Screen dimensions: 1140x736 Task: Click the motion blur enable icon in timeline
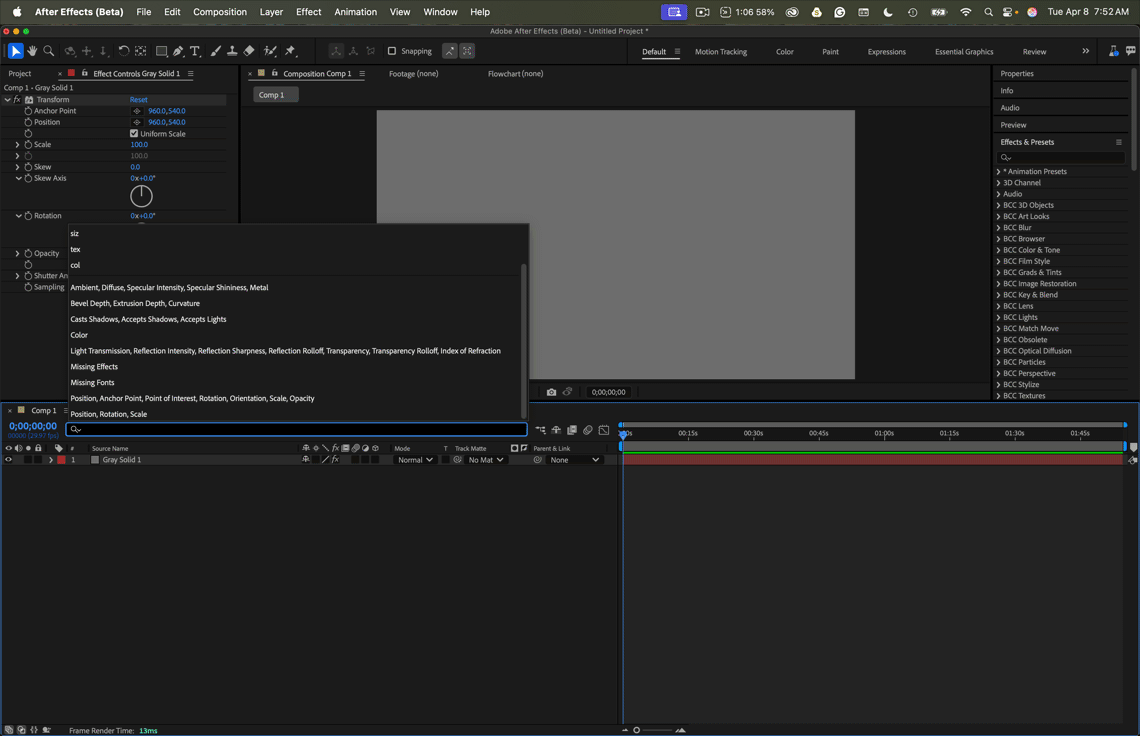tap(587, 430)
